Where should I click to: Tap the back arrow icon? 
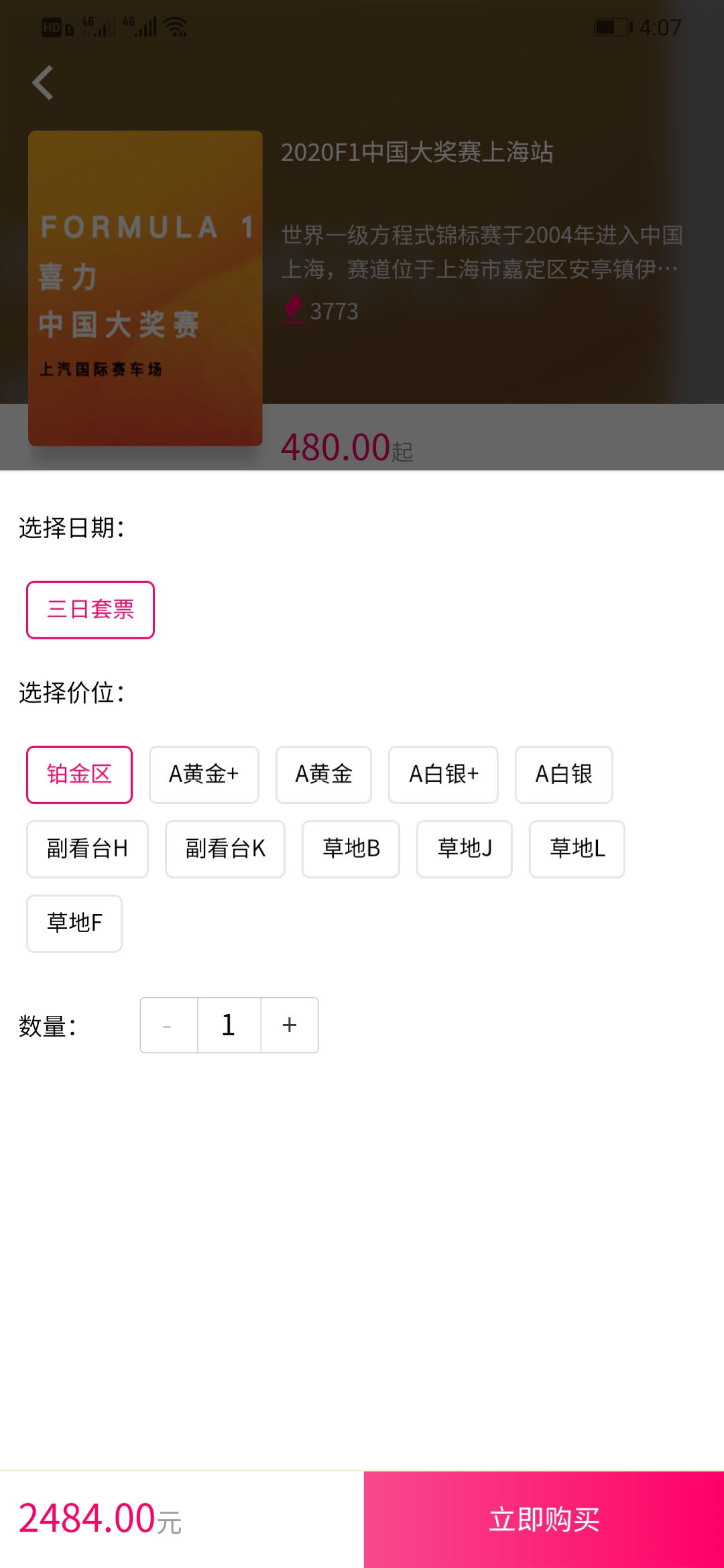coord(43,83)
